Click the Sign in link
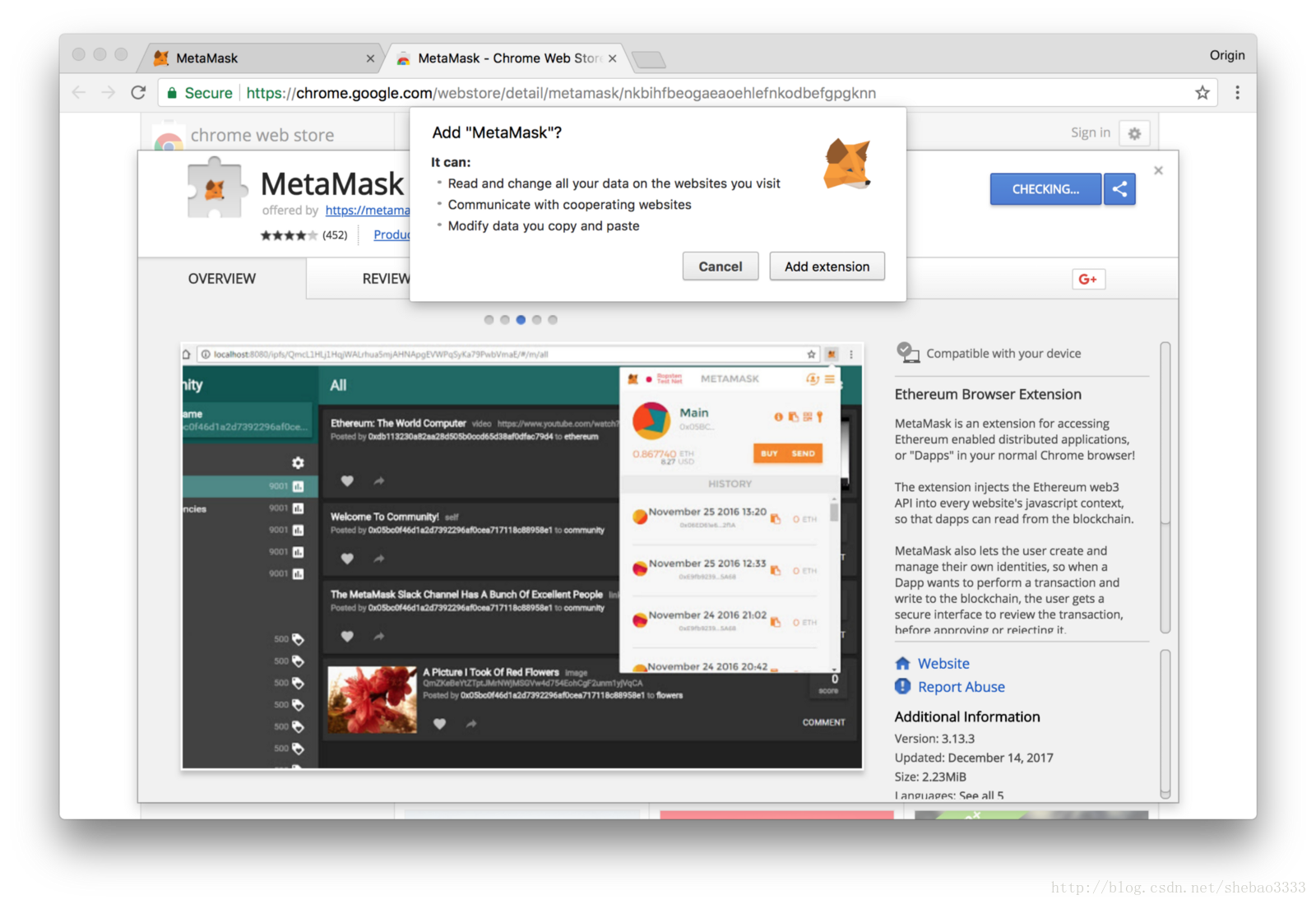The height and width of the screenshot is (904, 1316). [x=1090, y=132]
